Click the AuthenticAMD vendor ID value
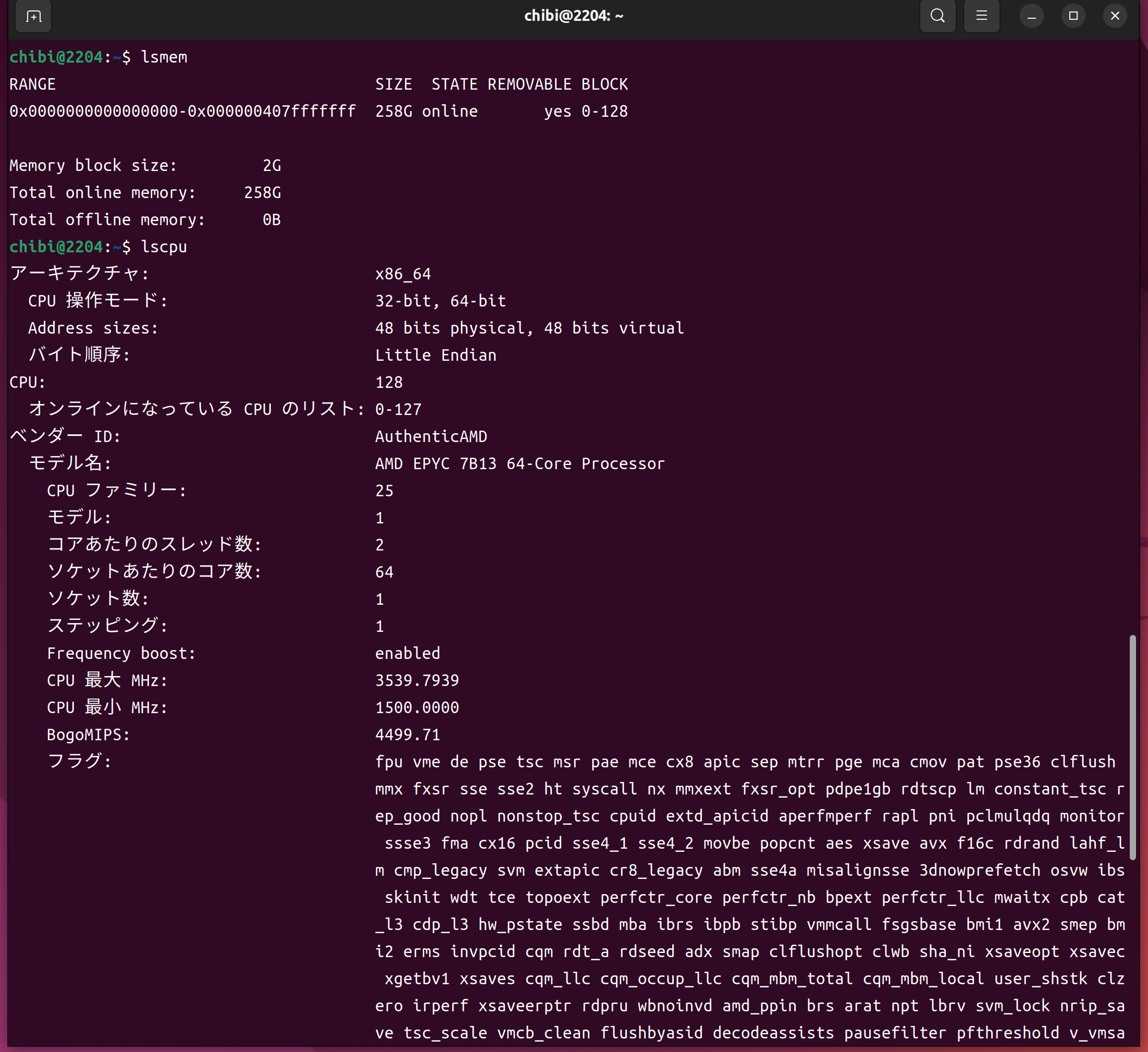The width and height of the screenshot is (1148, 1052). [431, 436]
